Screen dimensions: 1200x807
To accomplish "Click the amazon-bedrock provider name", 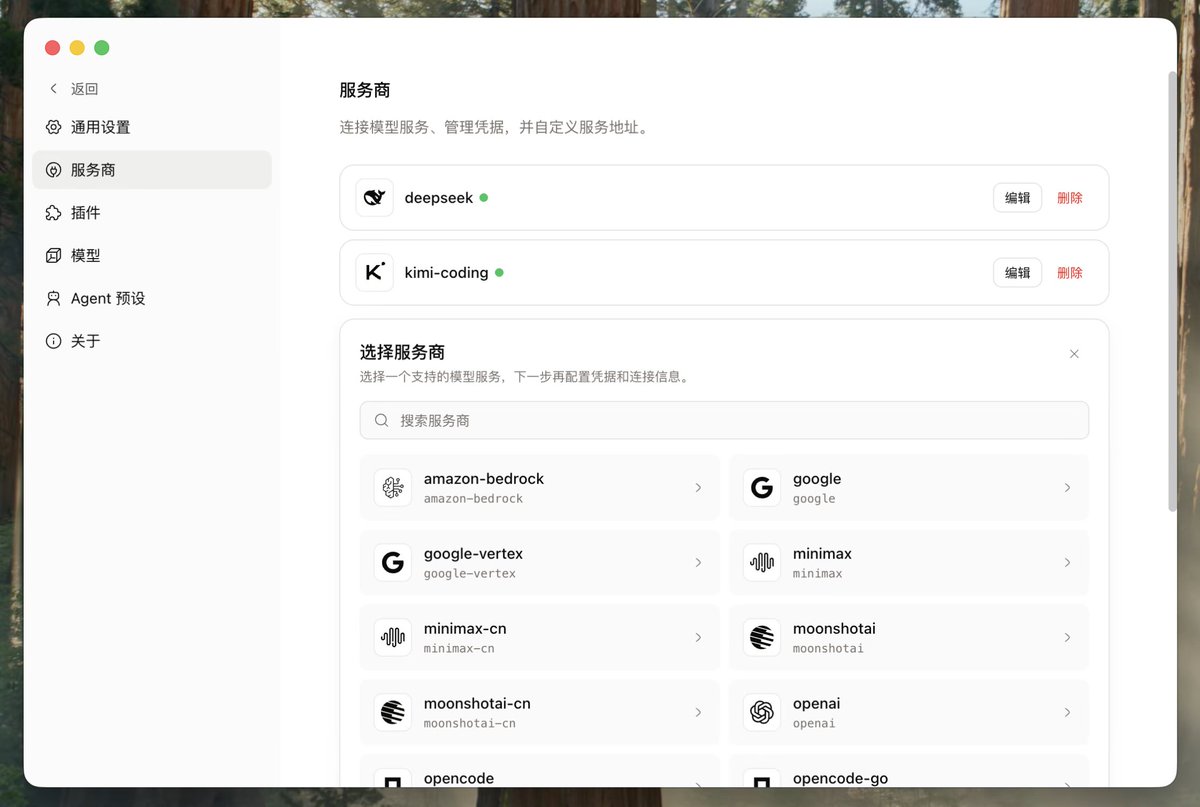I will pyautogui.click(x=484, y=479).
